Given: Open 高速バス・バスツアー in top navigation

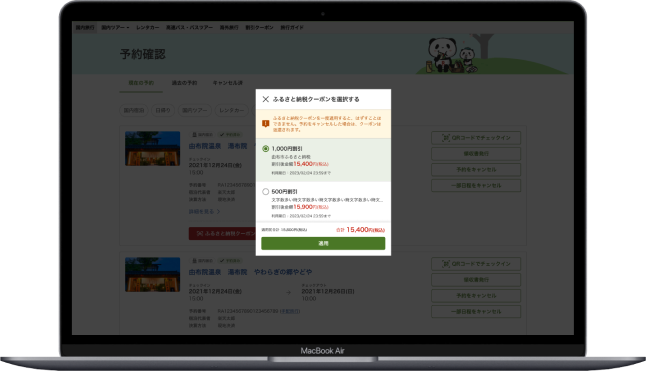Looking at the screenshot, I should tap(190, 28).
